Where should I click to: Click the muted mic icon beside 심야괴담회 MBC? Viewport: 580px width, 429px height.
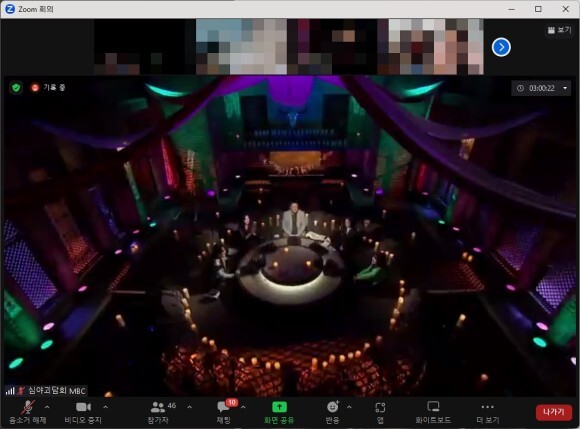pyautogui.click(x=21, y=391)
